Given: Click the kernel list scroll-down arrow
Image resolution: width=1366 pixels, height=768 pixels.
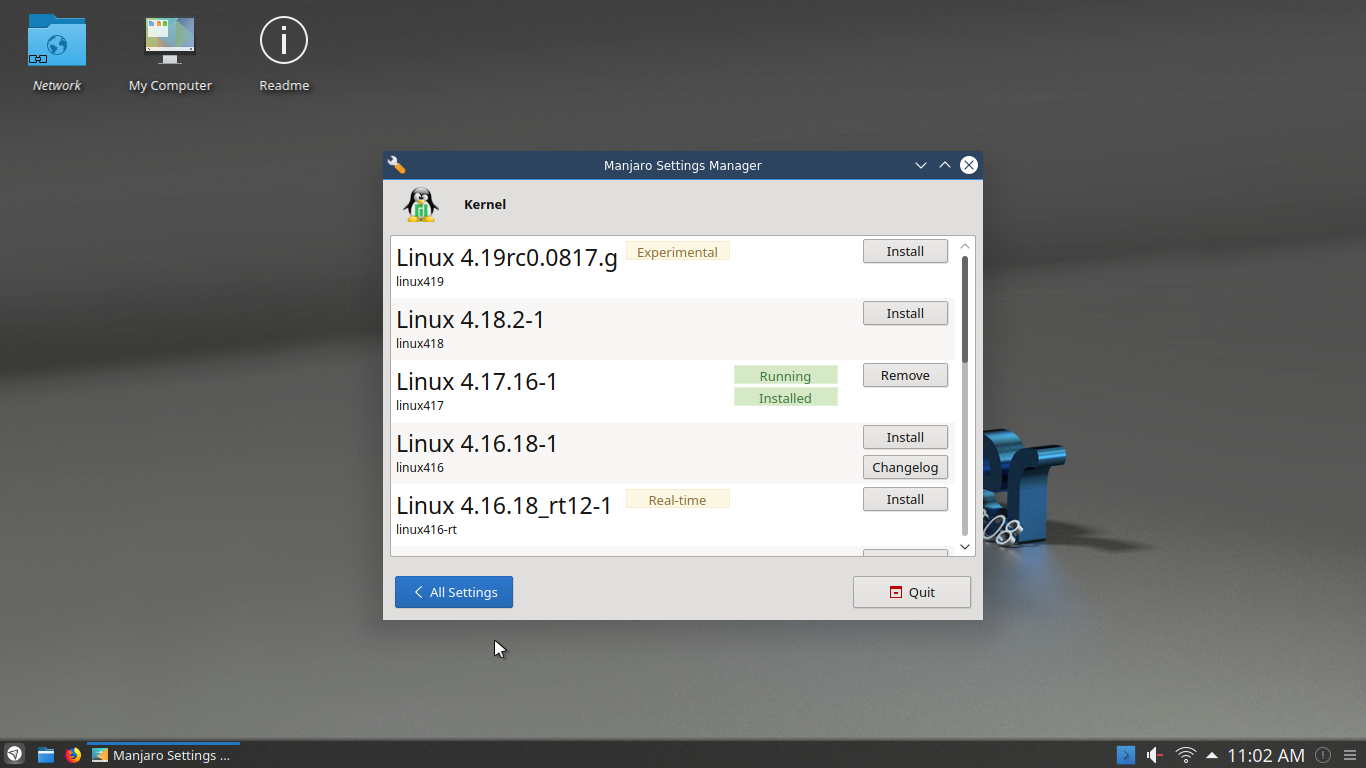Looking at the screenshot, I should coord(965,546).
